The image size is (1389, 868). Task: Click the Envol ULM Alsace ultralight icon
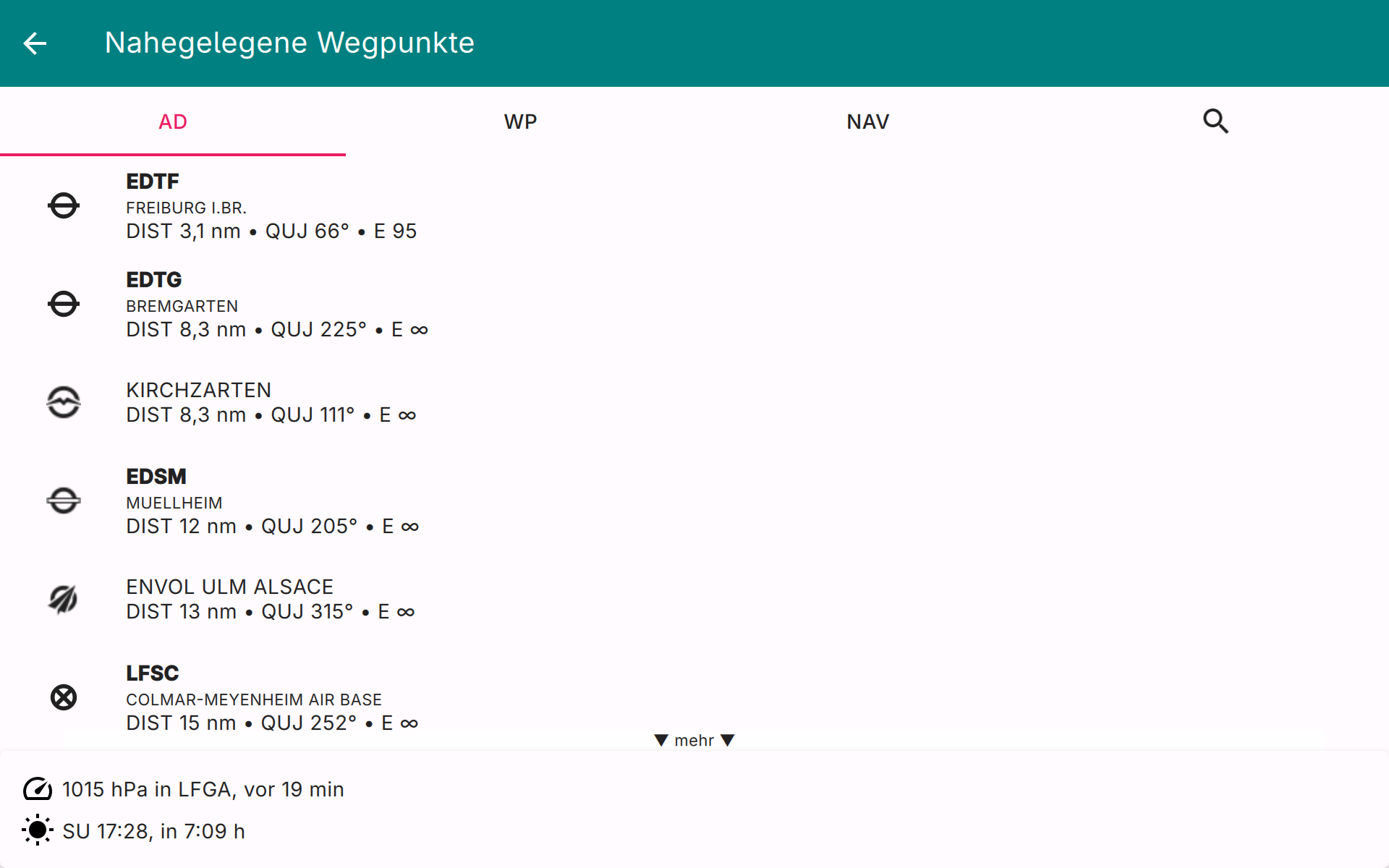point(64,599)
